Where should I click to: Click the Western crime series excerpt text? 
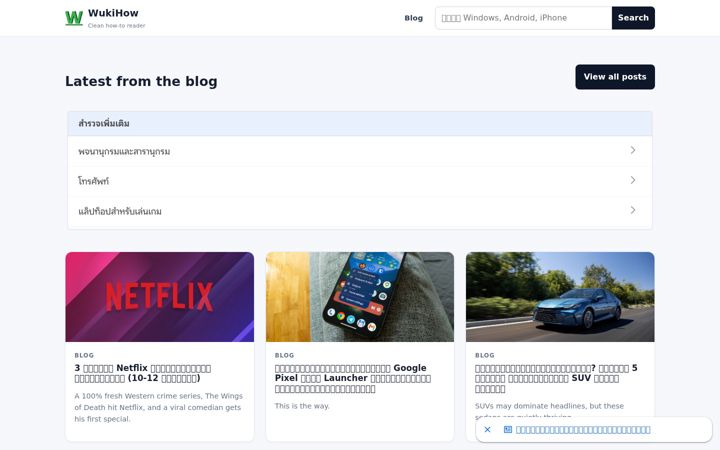158,407
